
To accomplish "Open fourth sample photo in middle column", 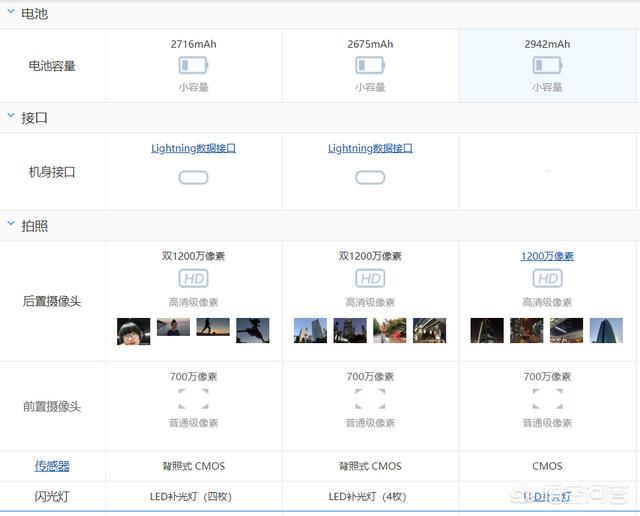I will click(x=429, y=330).
